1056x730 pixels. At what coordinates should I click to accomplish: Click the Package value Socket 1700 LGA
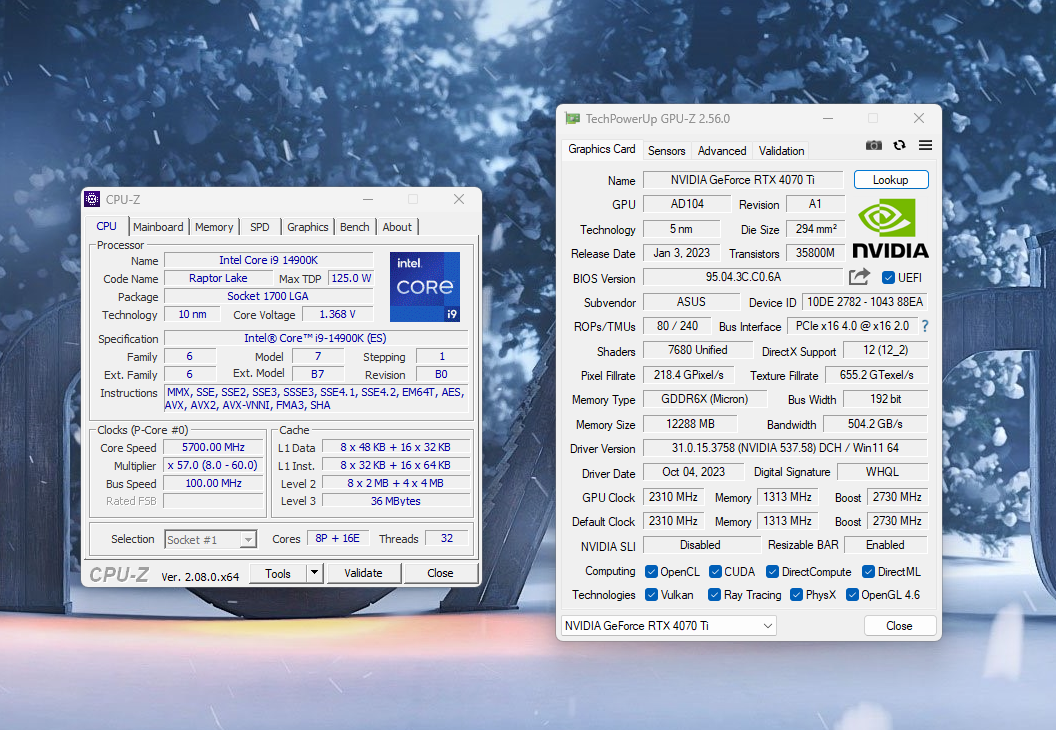click(x=269, y=296)
